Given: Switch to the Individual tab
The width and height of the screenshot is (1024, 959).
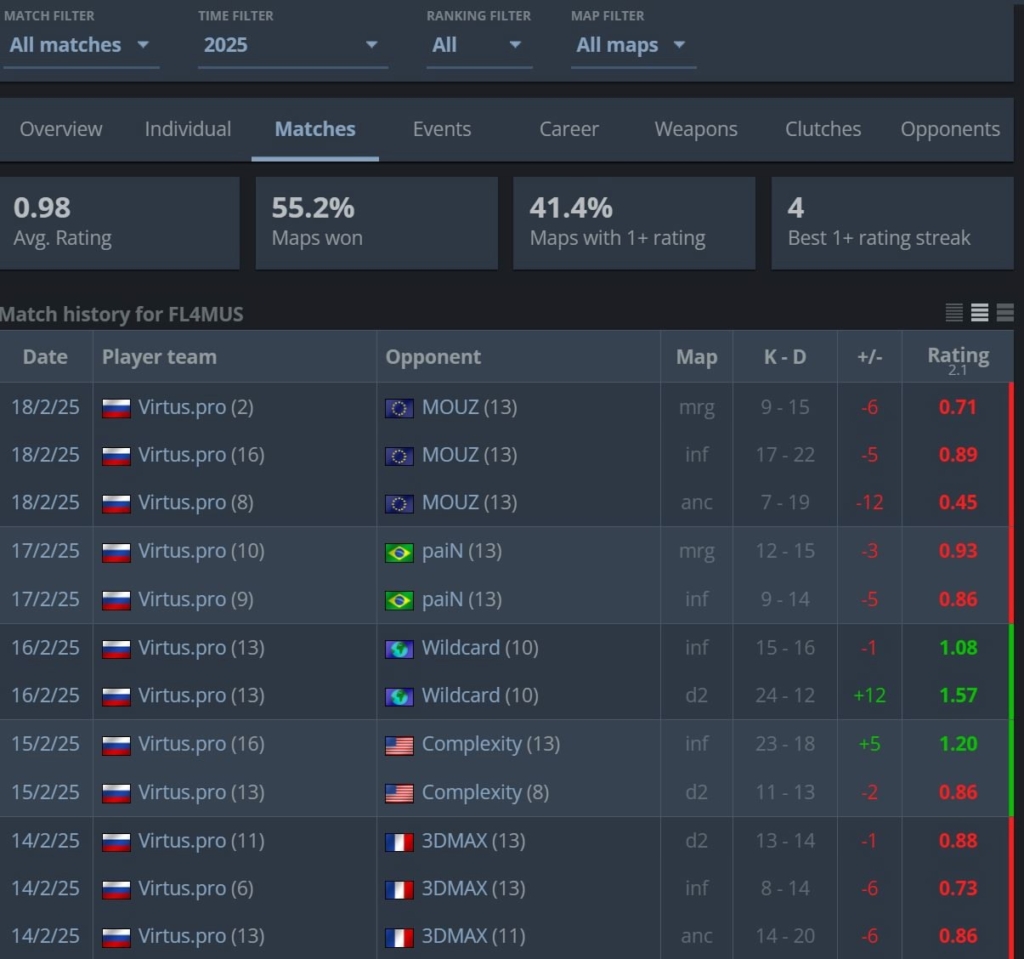Looking at the screenshot, I should [187, 129].
